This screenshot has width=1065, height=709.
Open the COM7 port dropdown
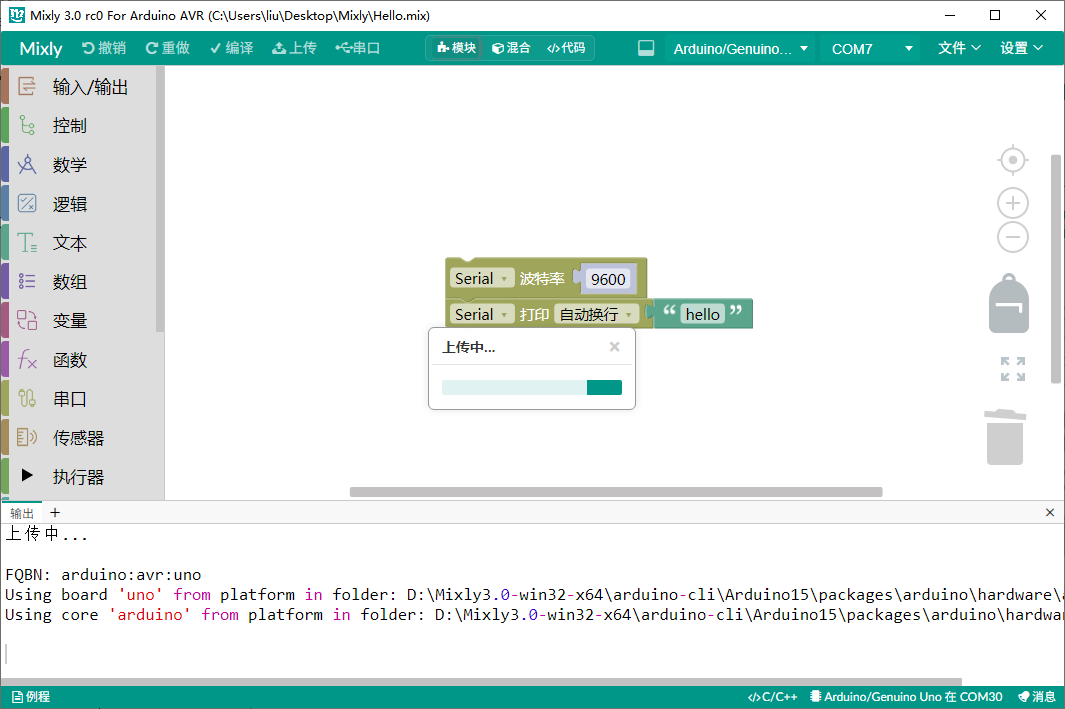point(872,49)
